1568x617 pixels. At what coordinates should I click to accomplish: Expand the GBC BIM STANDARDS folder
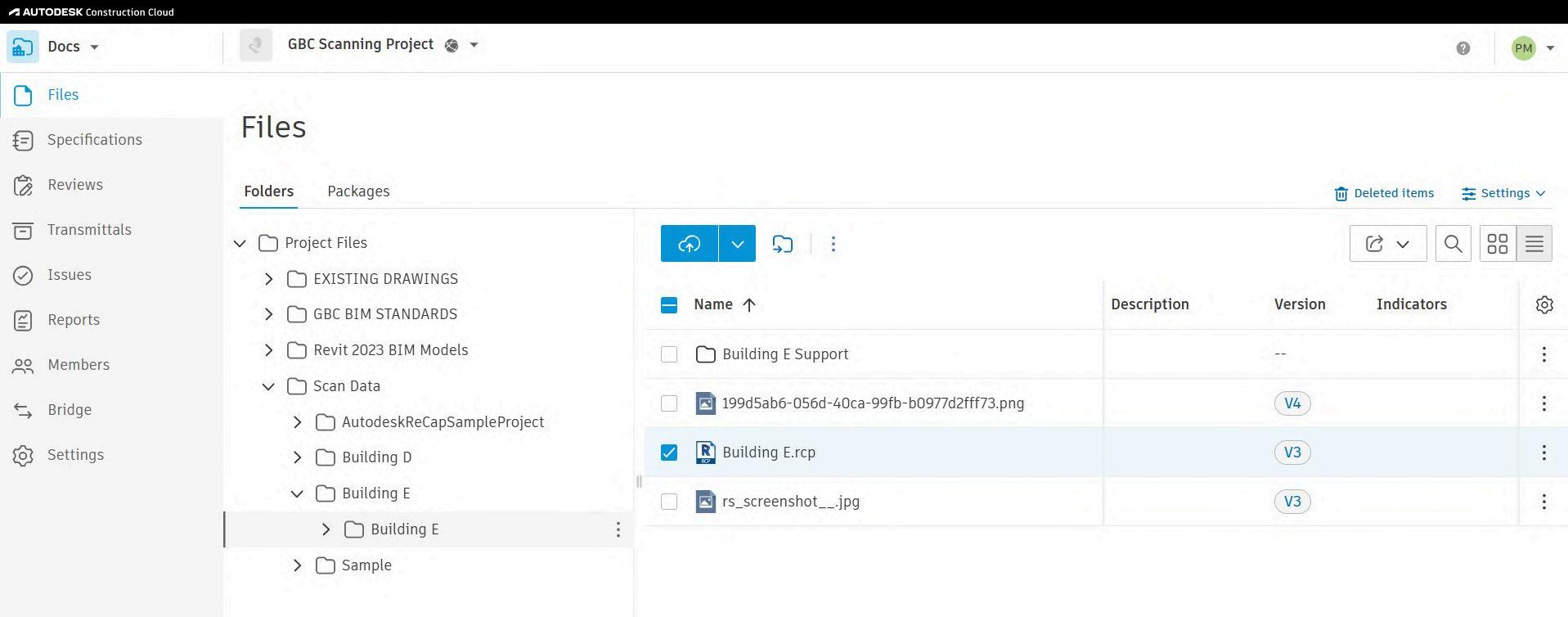(268, 314)
